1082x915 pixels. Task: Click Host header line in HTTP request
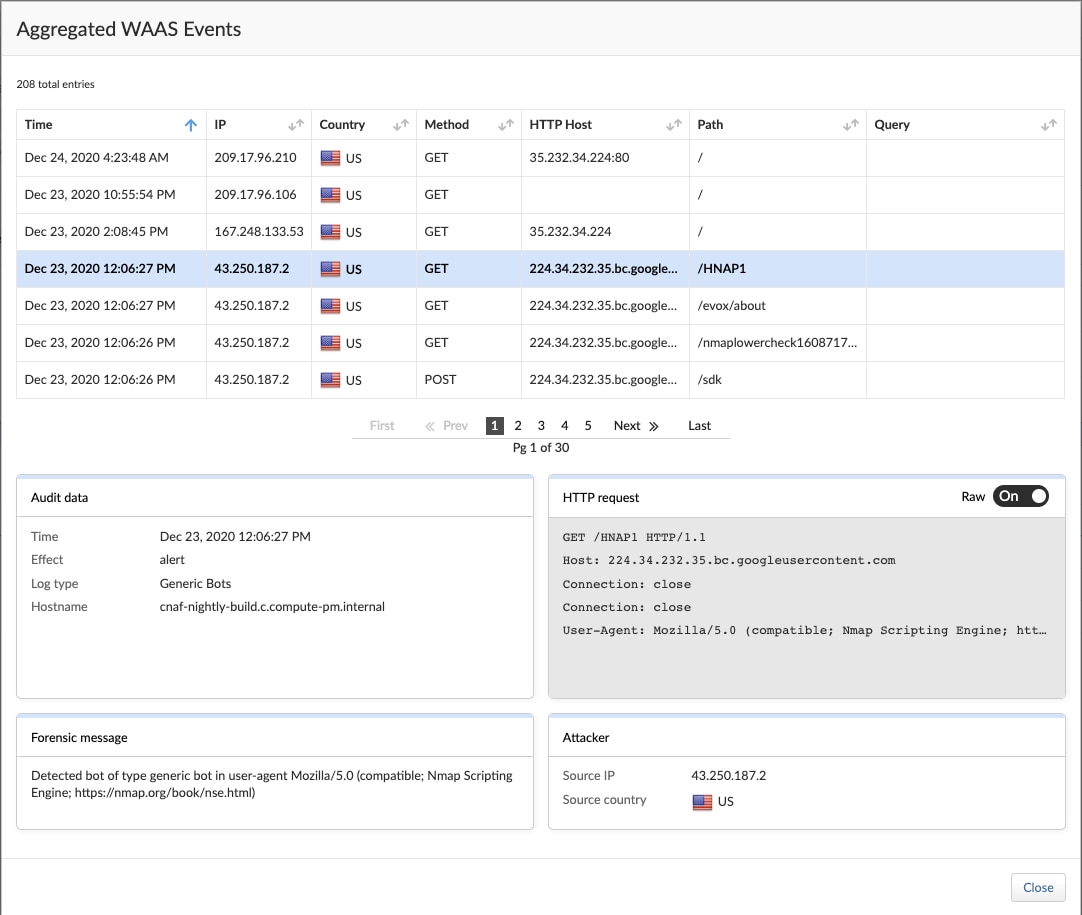[729, 560]
